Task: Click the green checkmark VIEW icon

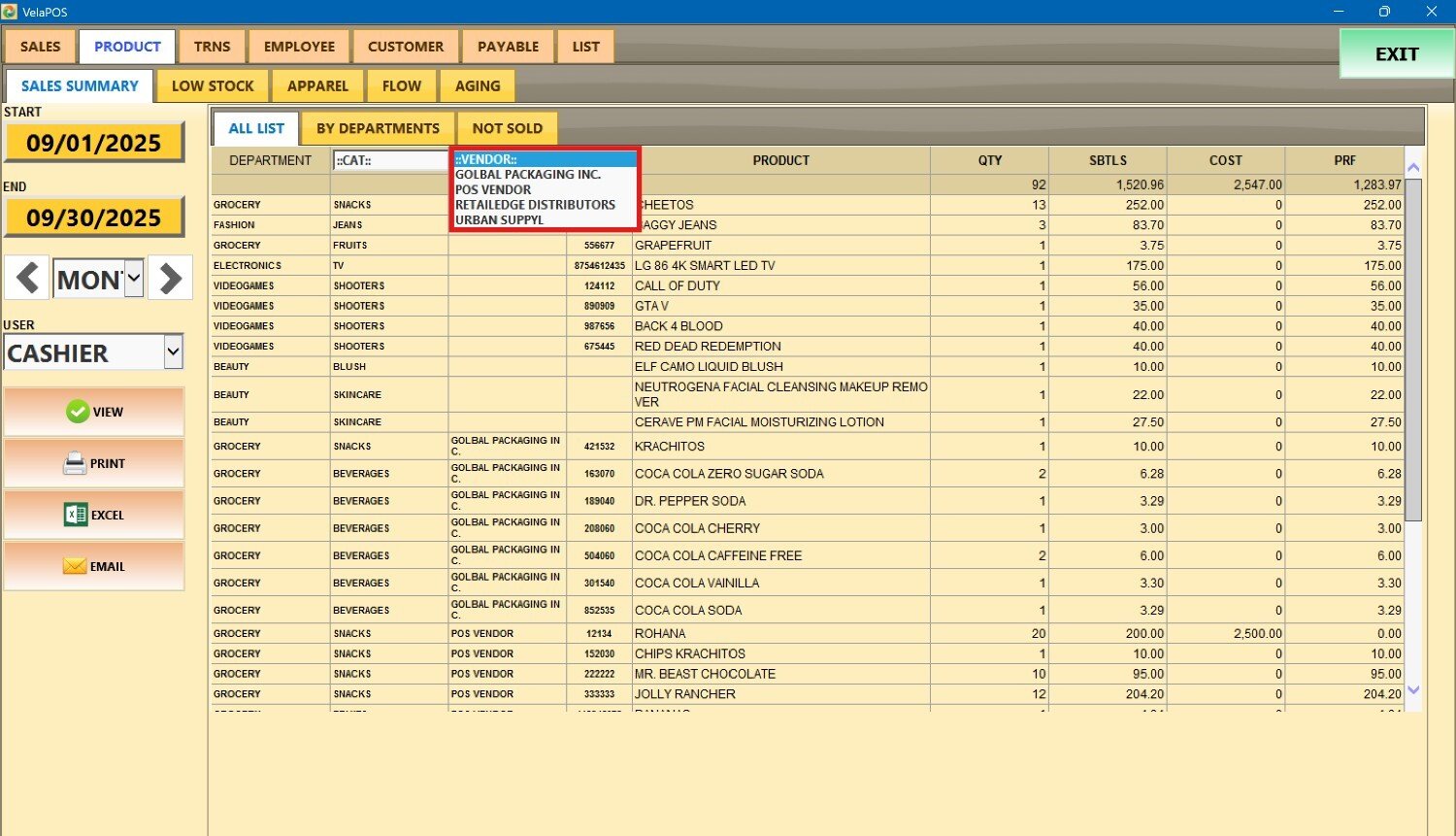Action: click(78, 412)
